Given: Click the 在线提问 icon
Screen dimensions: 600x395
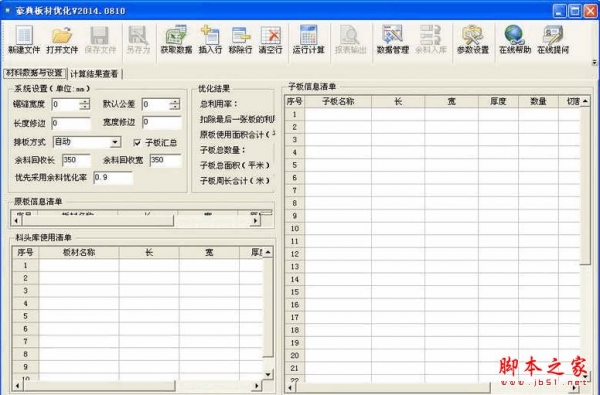Looking at the screenshot, I should pyautogui.click(x=553, y=39).
